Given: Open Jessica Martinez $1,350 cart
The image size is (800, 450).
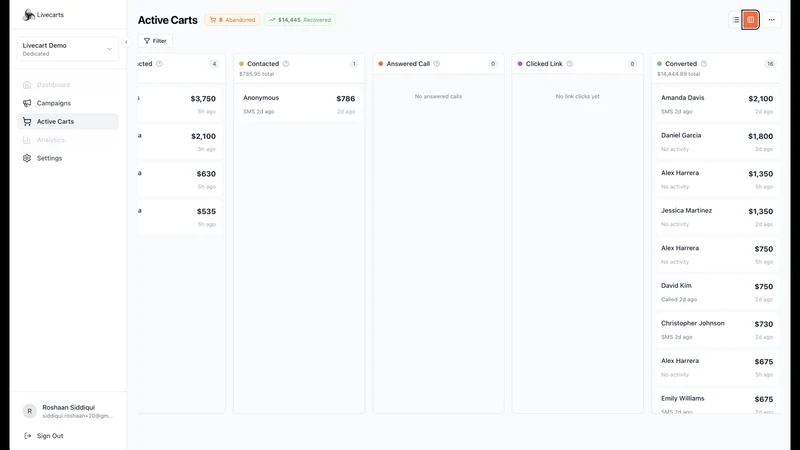Looking at the screenshot, I should tap(717, 217).
